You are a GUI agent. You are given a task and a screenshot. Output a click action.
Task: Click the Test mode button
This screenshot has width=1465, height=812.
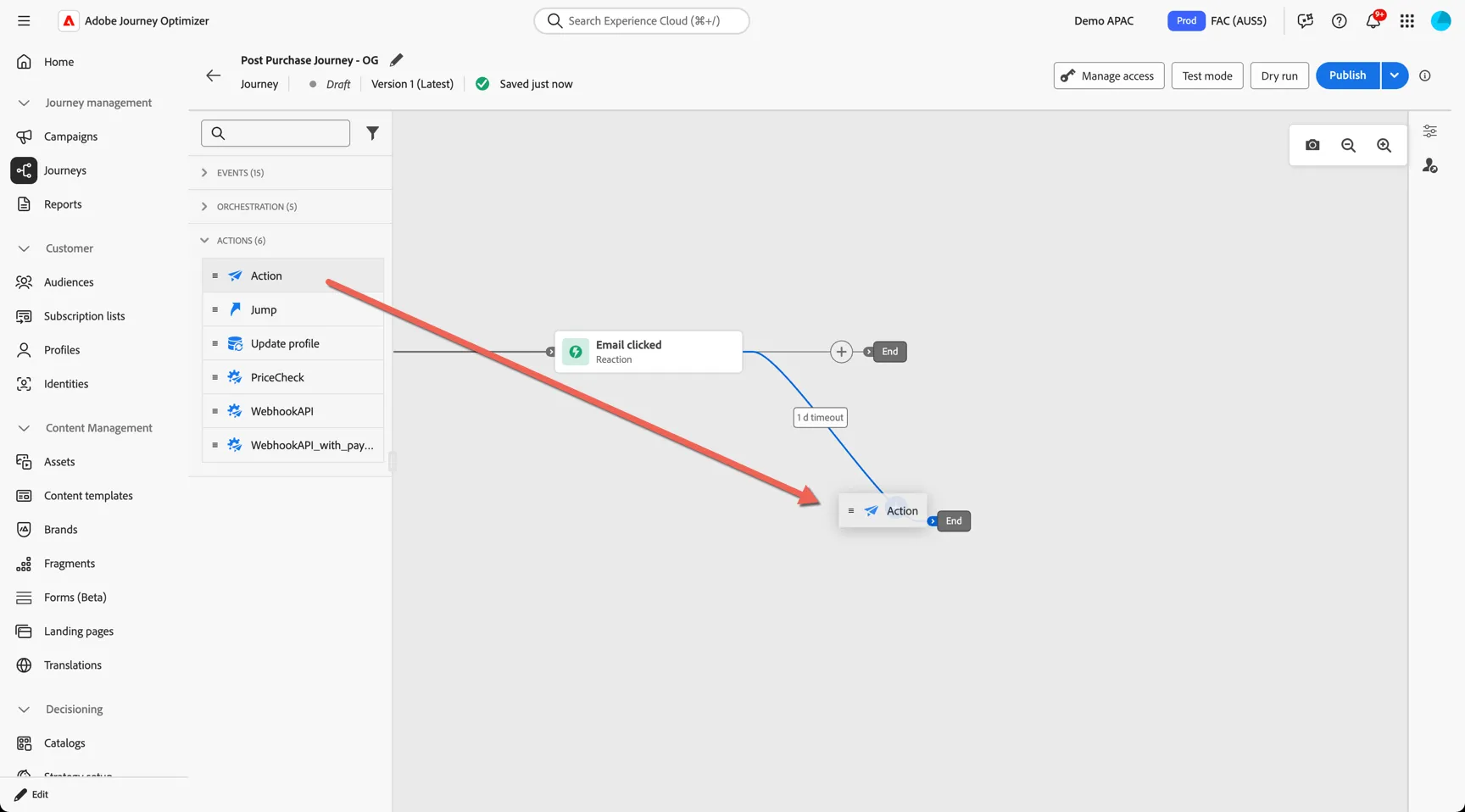[x=1207, y=75]
